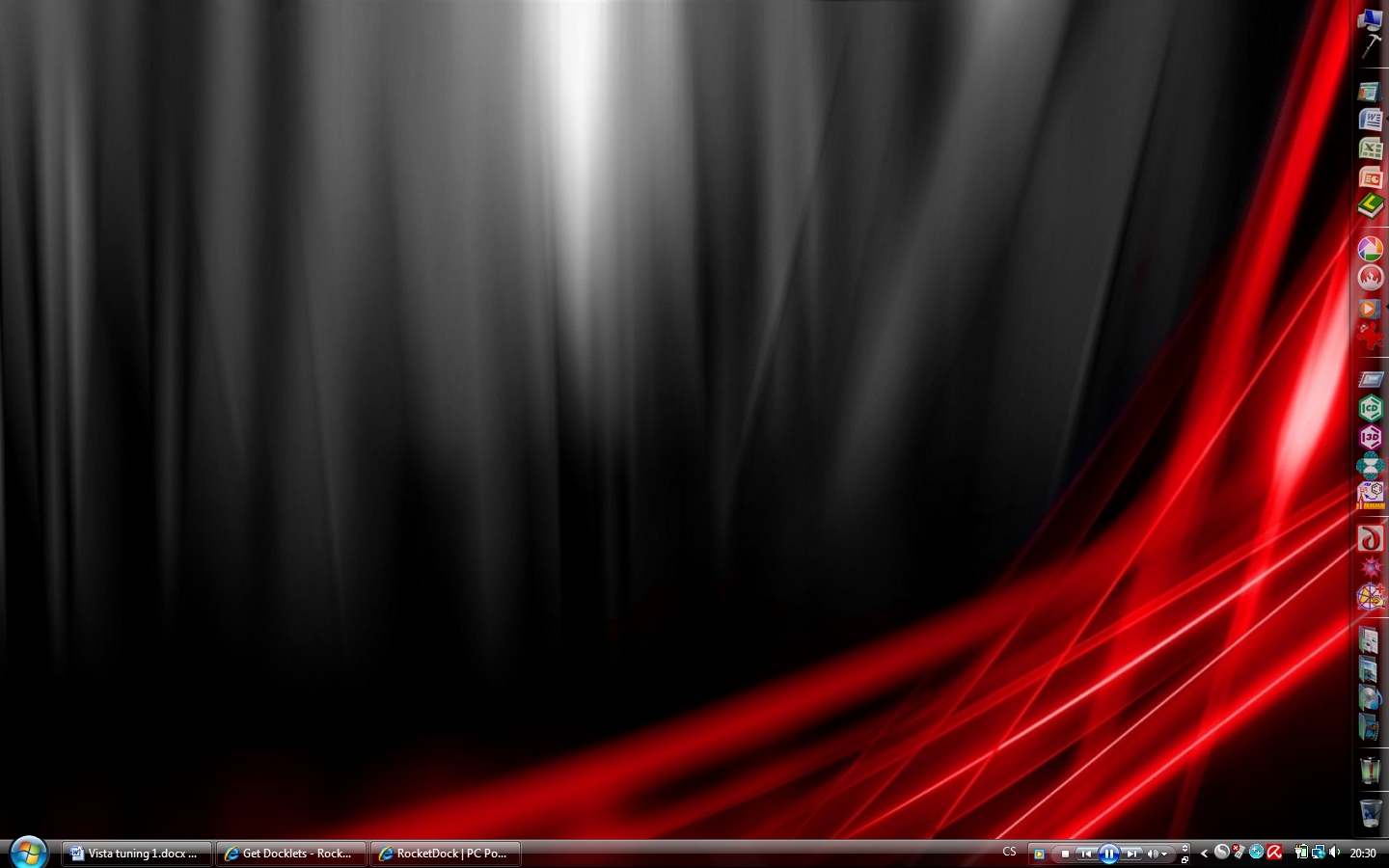1389x868 pixels.
Task: Click the shutdown trash can with exclamation
Action: pyautogui.click(x=1370, y=770)
